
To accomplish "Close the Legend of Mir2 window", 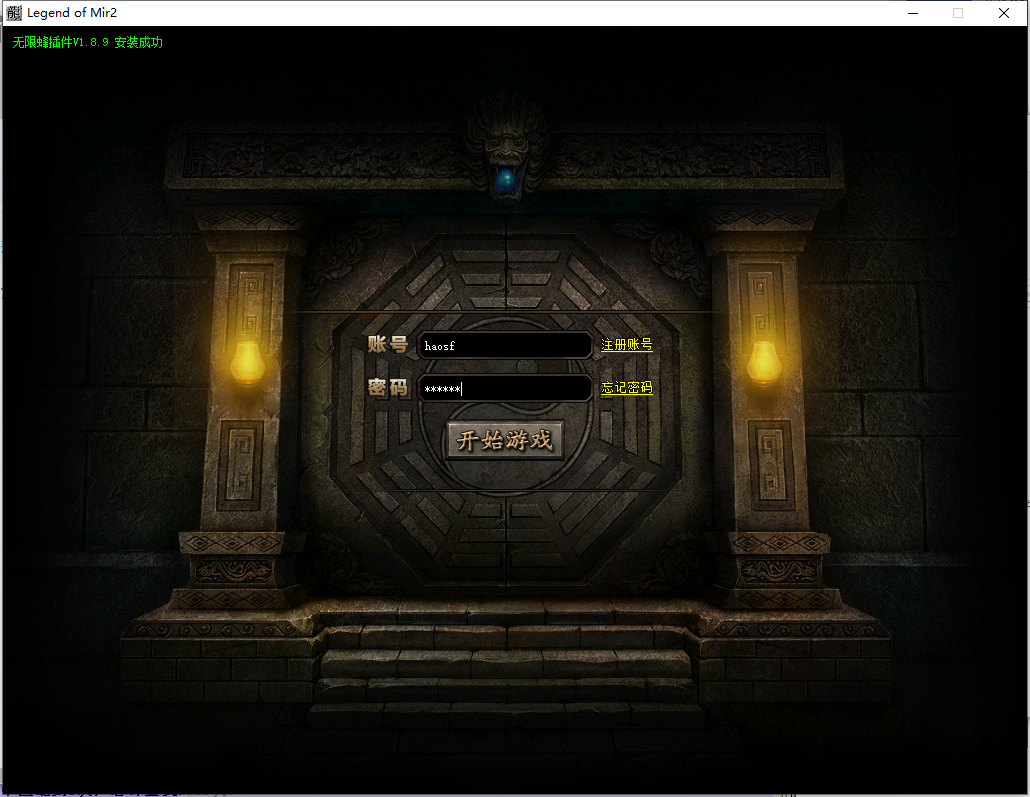I will (x=1004, y=13).
